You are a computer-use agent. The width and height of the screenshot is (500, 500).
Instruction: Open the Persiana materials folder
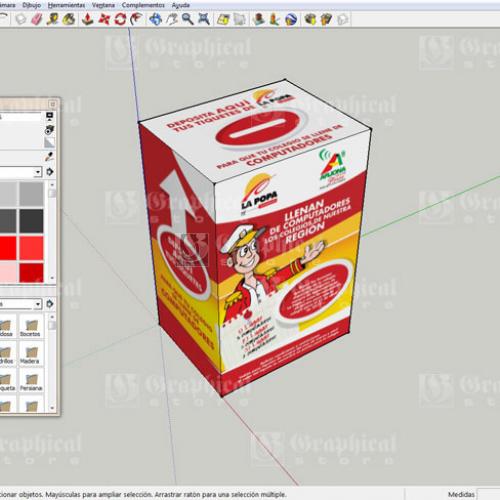click(x=31, y=382)
